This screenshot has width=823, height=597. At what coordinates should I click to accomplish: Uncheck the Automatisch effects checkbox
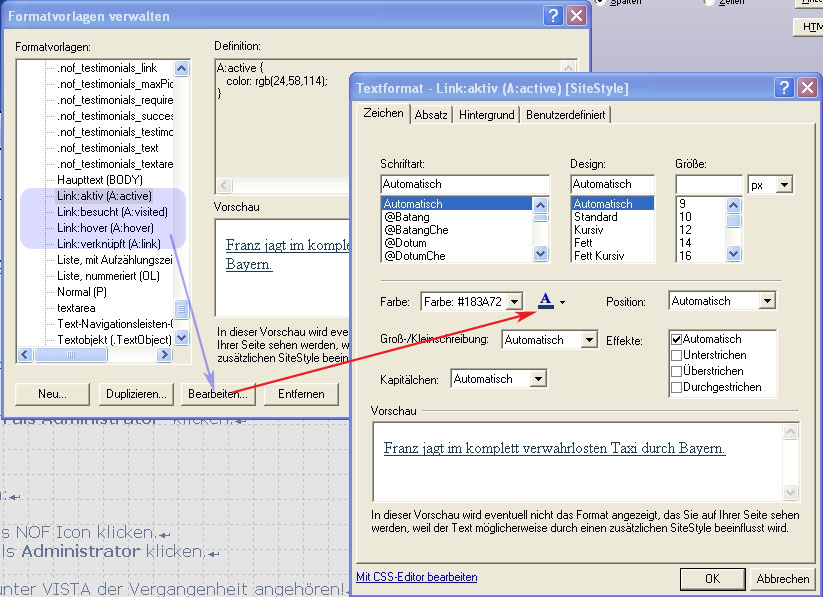[x=677, y=339]
